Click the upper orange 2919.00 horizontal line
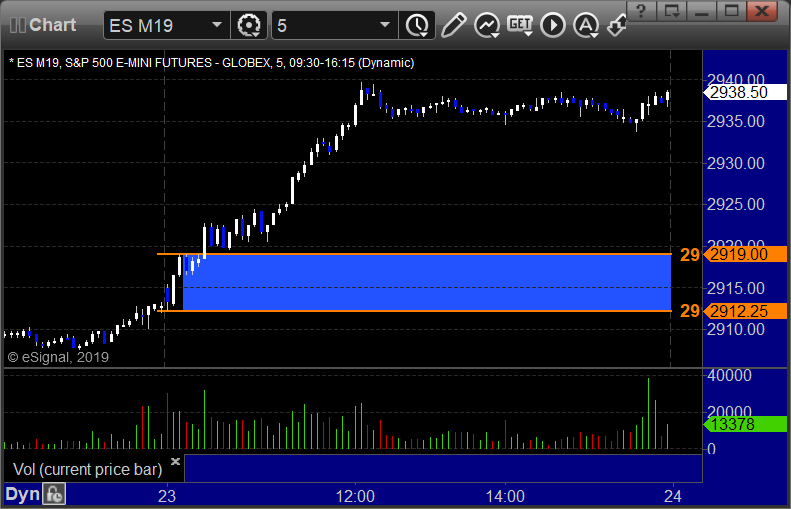Image resolution: width=791 pixels, height=509 pixels. [x=414, y=254]
